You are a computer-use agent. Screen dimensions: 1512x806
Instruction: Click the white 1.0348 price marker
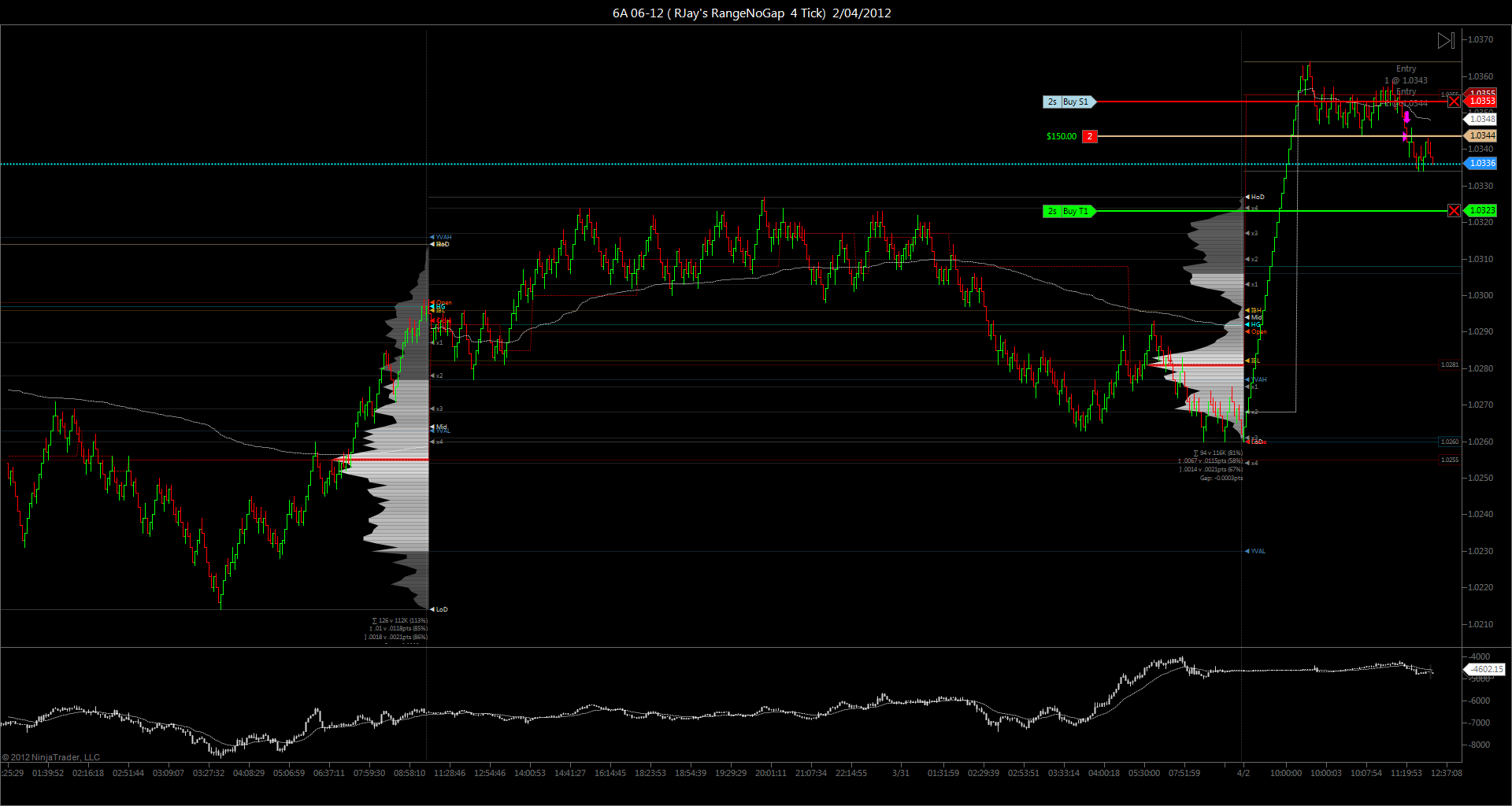point(1481,120)
